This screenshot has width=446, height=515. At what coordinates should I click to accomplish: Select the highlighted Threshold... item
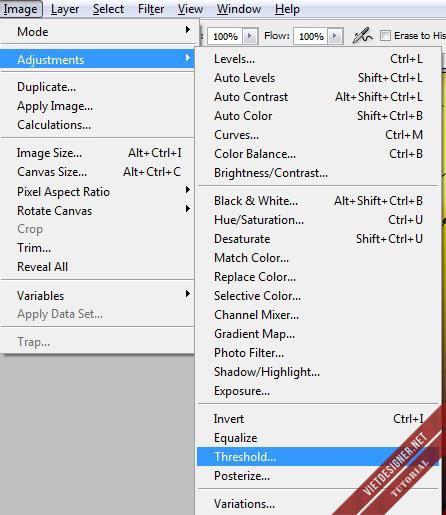pyautogui.click(x=318, y=457)
